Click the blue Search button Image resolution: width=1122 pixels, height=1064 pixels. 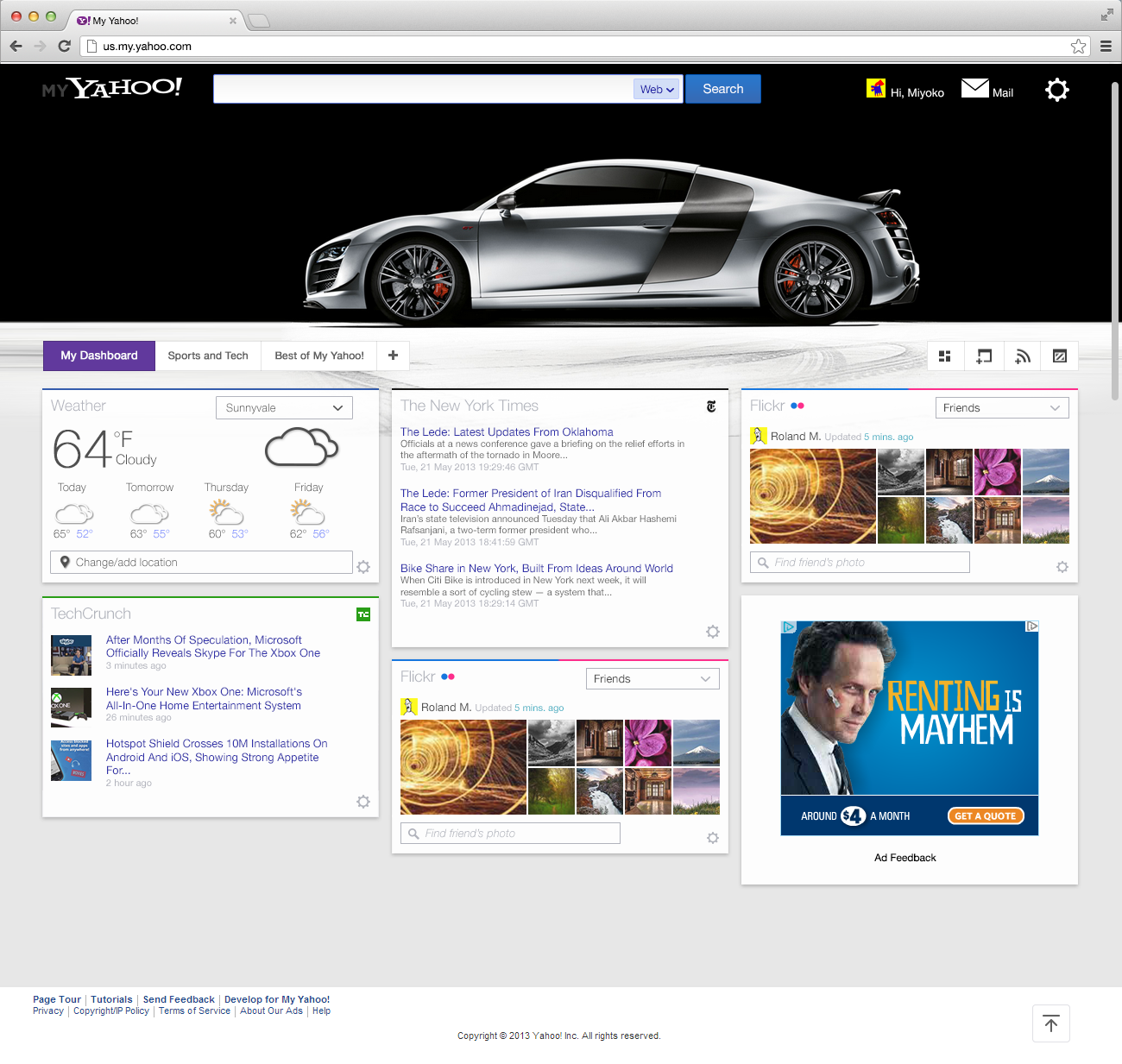point(723,89)
